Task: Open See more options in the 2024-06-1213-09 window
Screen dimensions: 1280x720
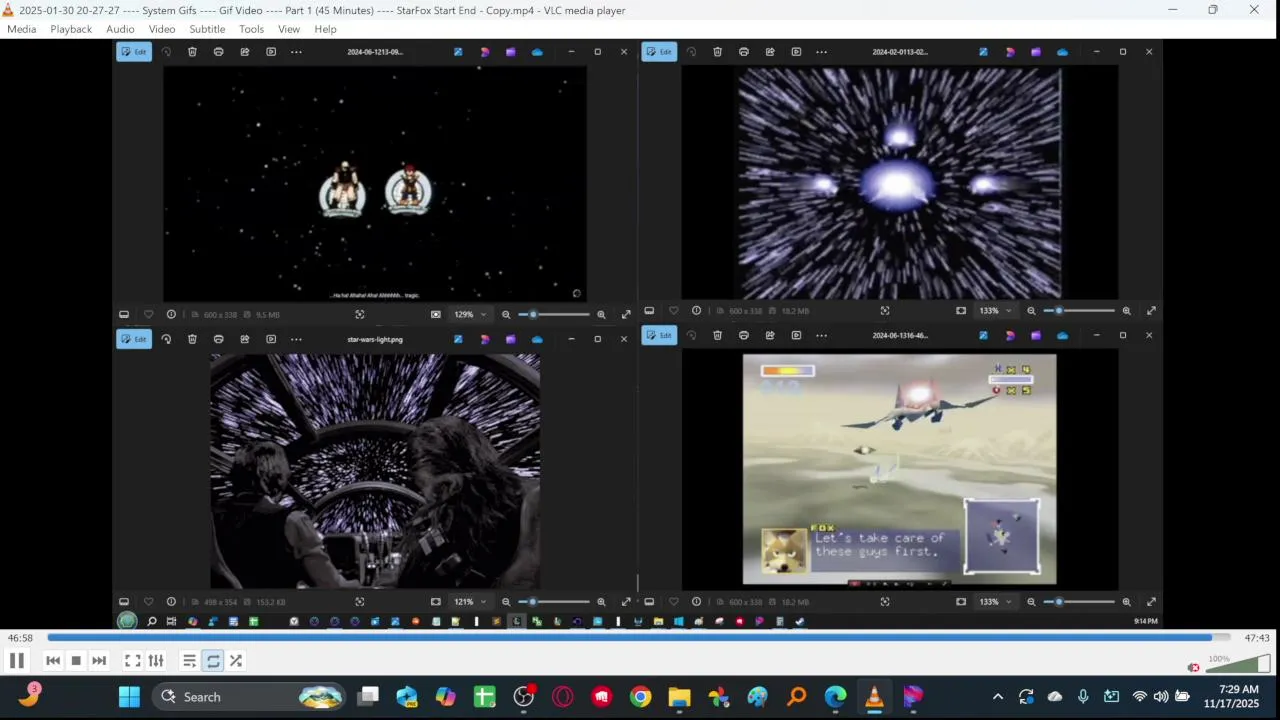Action: [296, 52]
